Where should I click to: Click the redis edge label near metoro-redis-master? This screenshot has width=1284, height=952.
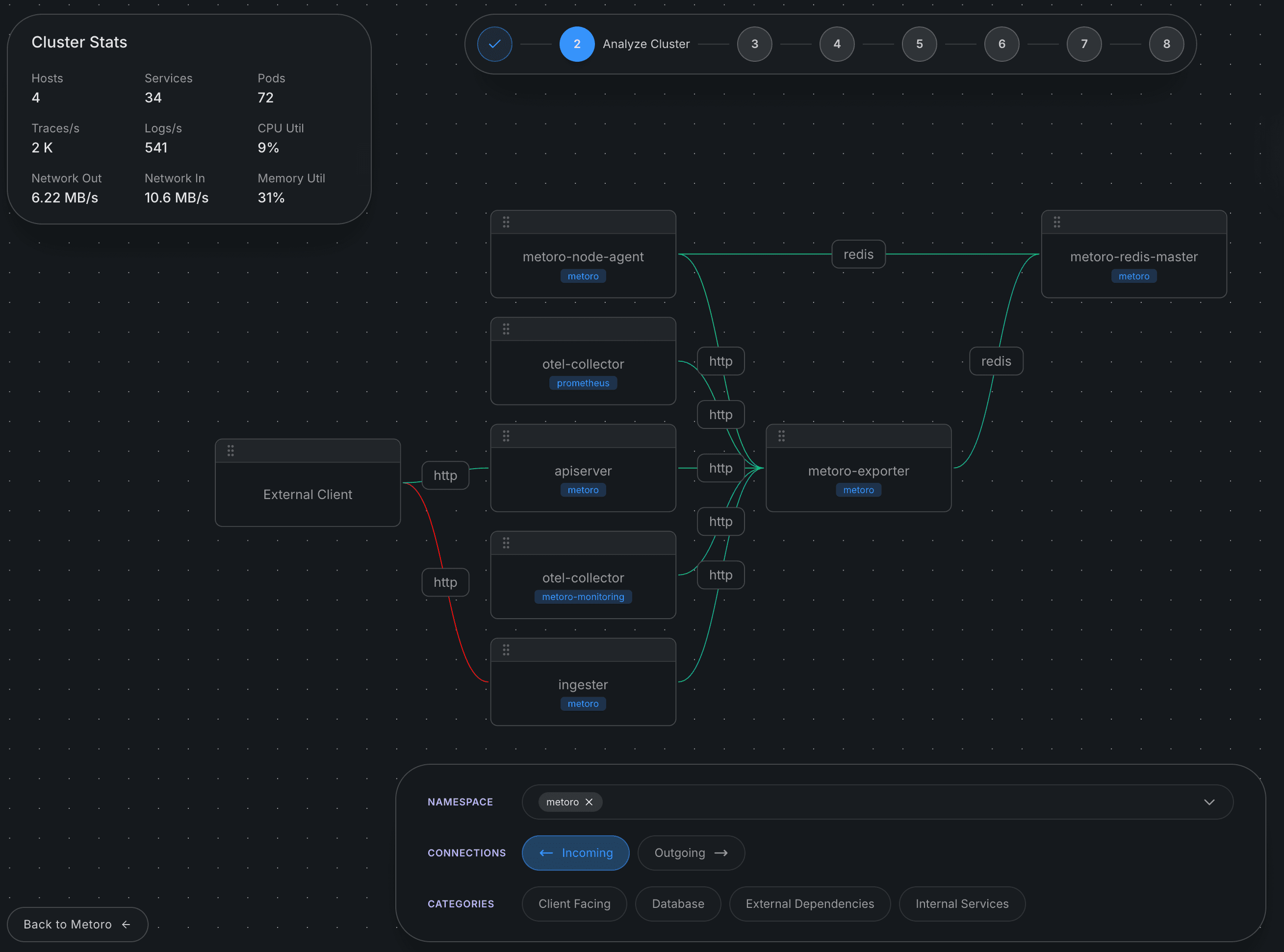click(x=996, y=361)
